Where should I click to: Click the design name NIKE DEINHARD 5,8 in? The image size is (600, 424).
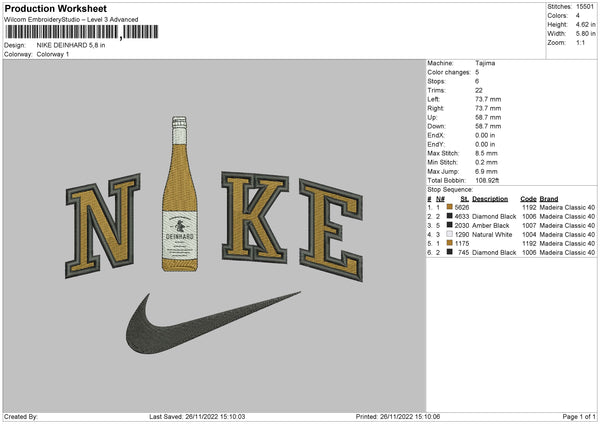71,45
